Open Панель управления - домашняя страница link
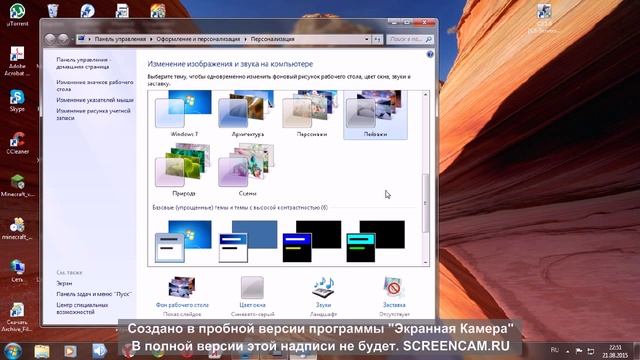 click(x=83, y=63)
